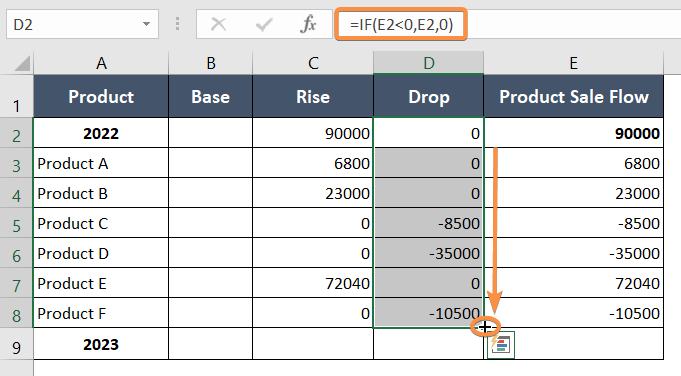This screenshot has height=376, width=681.
Task: Open the Insert Function fx icon
Action: tap(308, 24)
